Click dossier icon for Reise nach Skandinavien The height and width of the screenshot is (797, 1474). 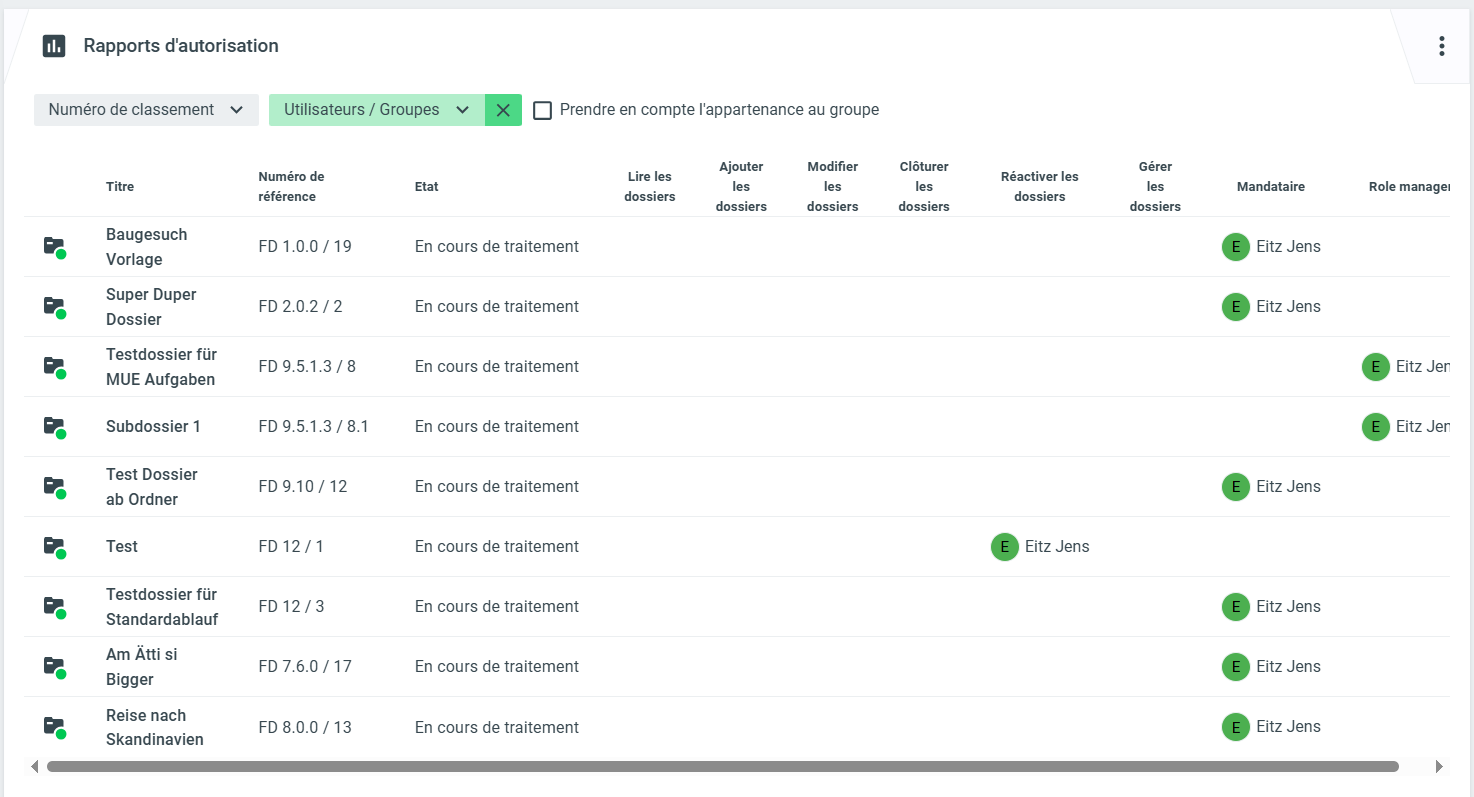pyautogui.click(x=54, y=726)
